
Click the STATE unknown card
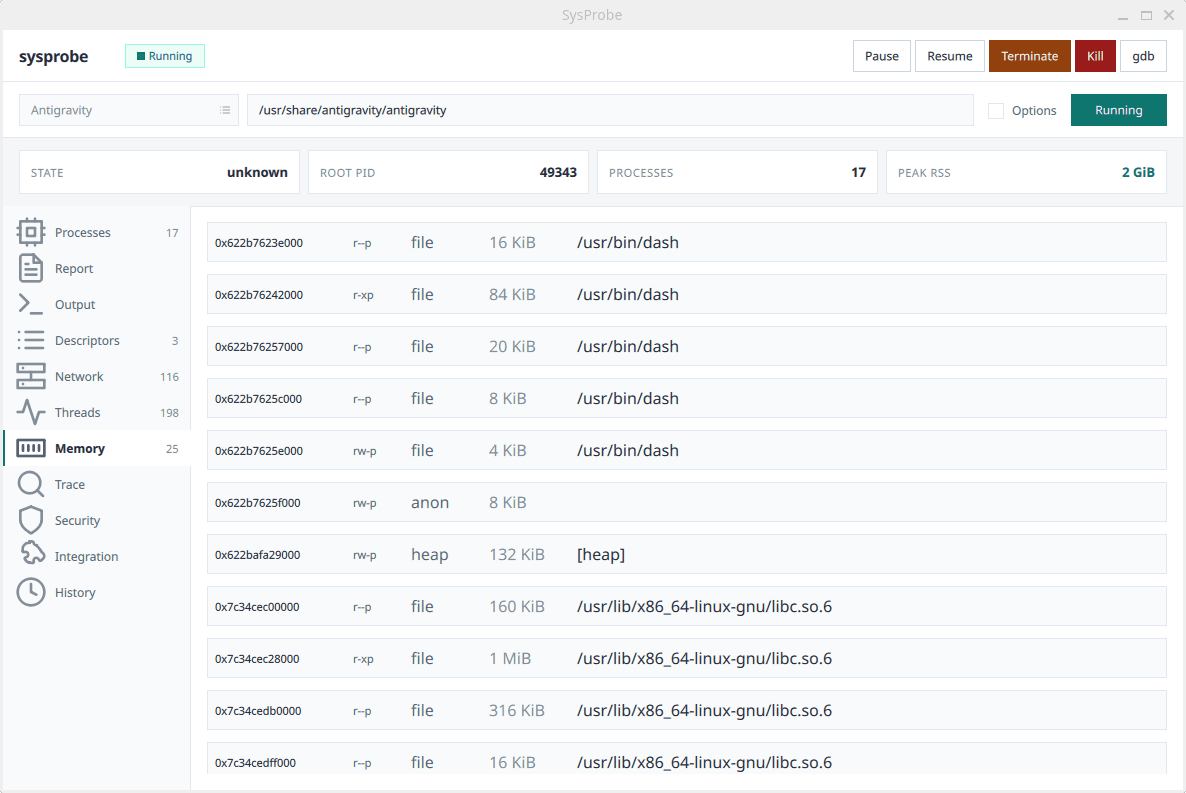coord(159,173)
